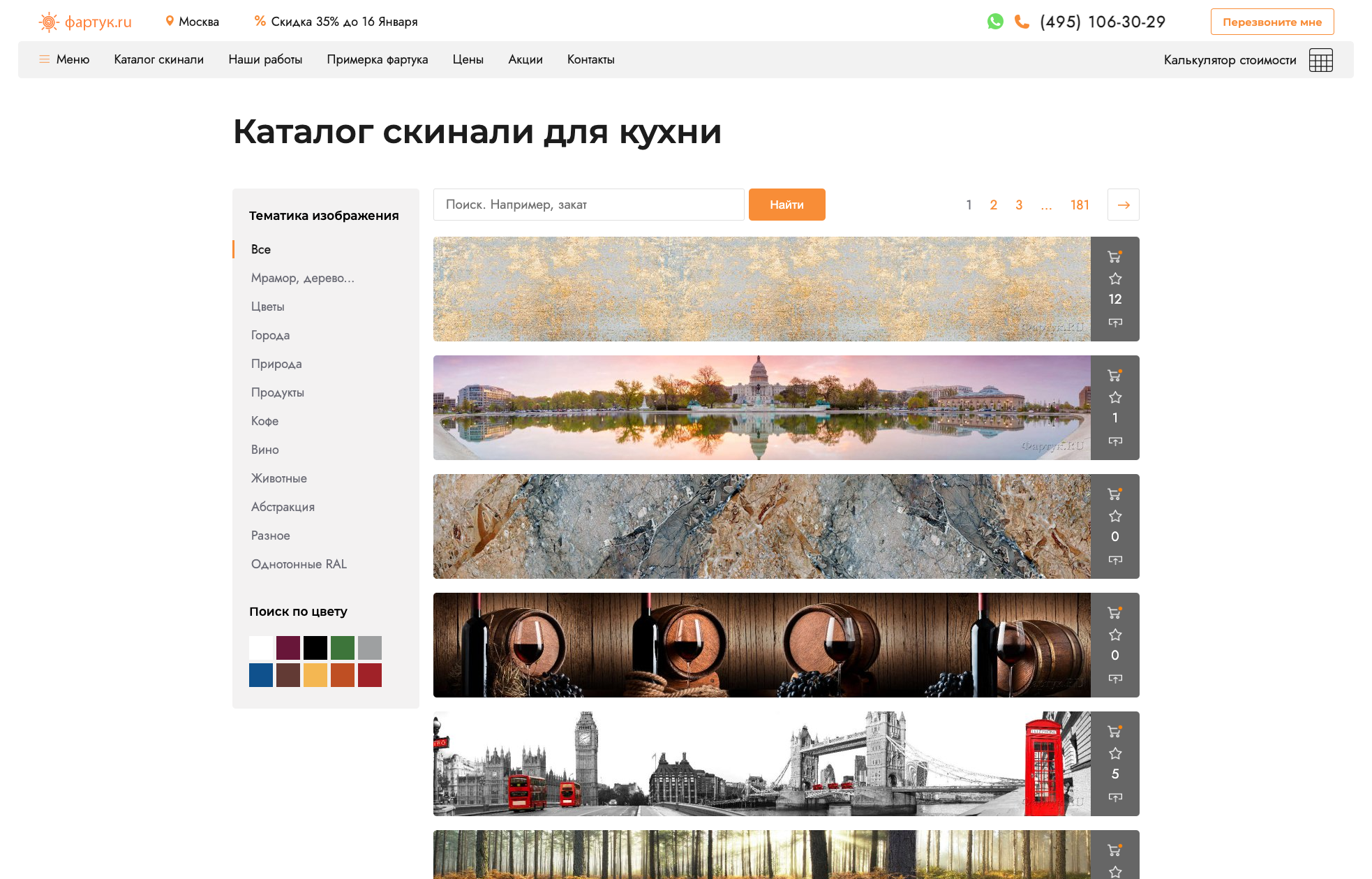This screenshot has height=879, width=1372.
Task: Go to page 2
Action: pyautogui.click(x=993, y=205)
